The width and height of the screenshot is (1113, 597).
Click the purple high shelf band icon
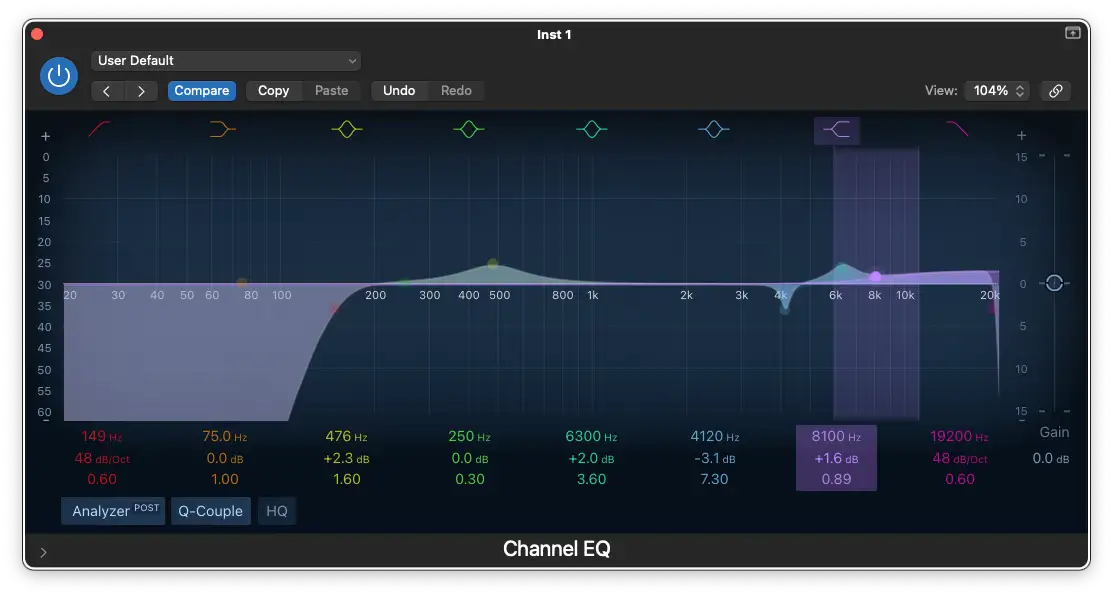tap(836, 129)
